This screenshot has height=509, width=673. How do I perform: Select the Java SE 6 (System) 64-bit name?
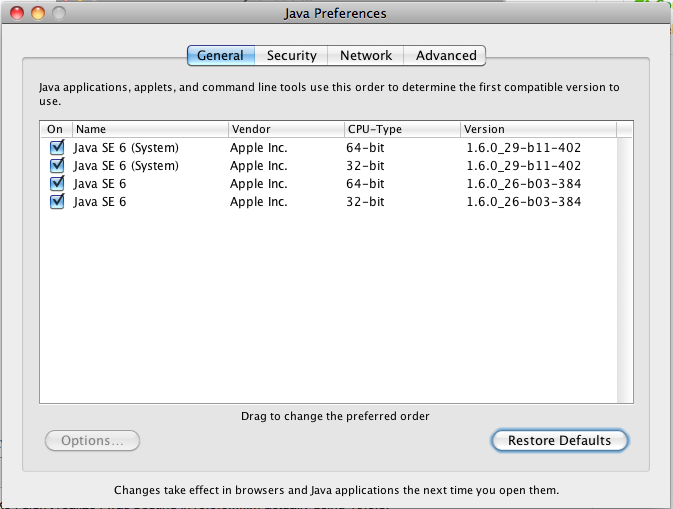pyautogui.click(x=126, y=148)
